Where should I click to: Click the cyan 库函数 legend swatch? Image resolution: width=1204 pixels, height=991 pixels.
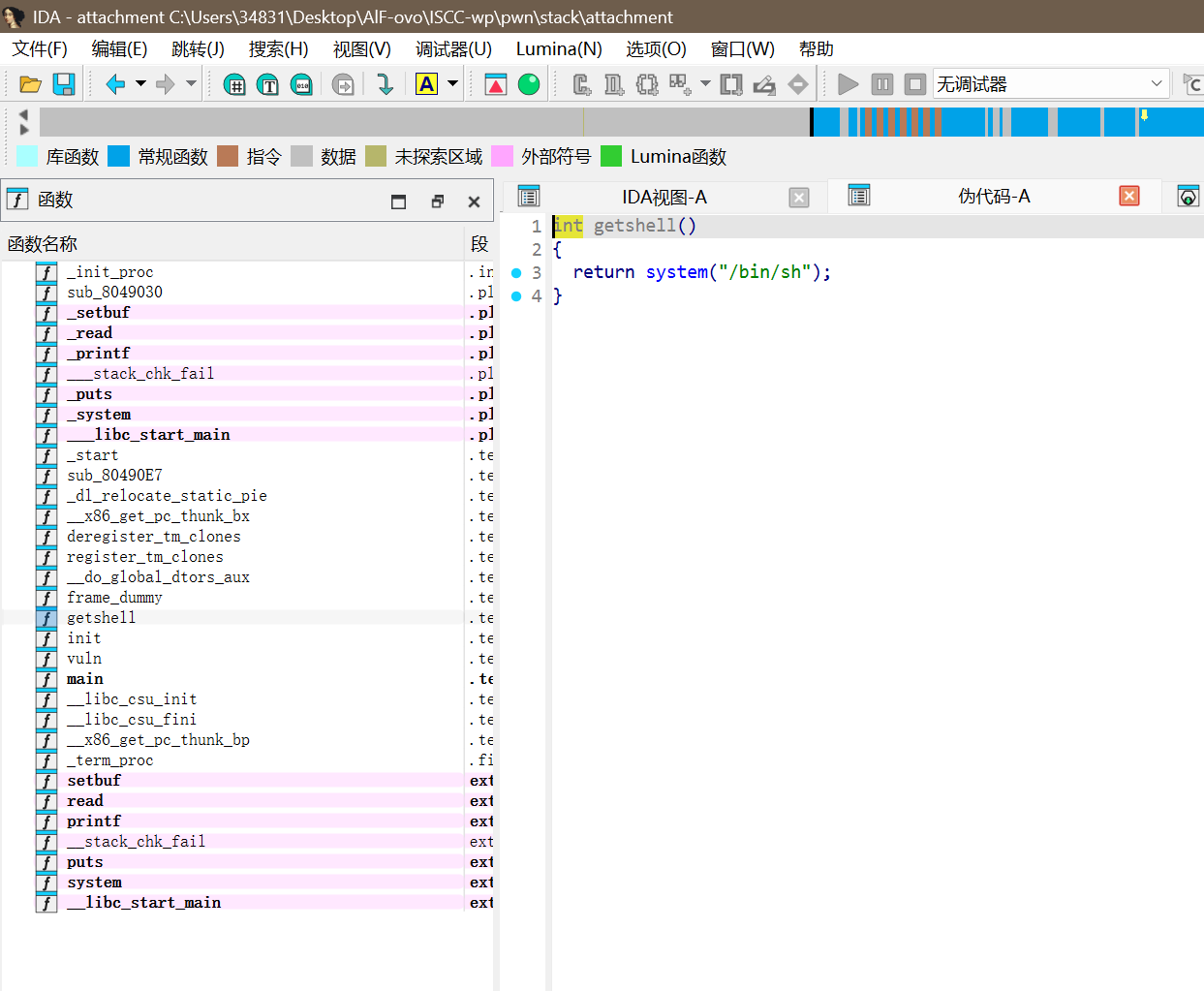[28, 156]
